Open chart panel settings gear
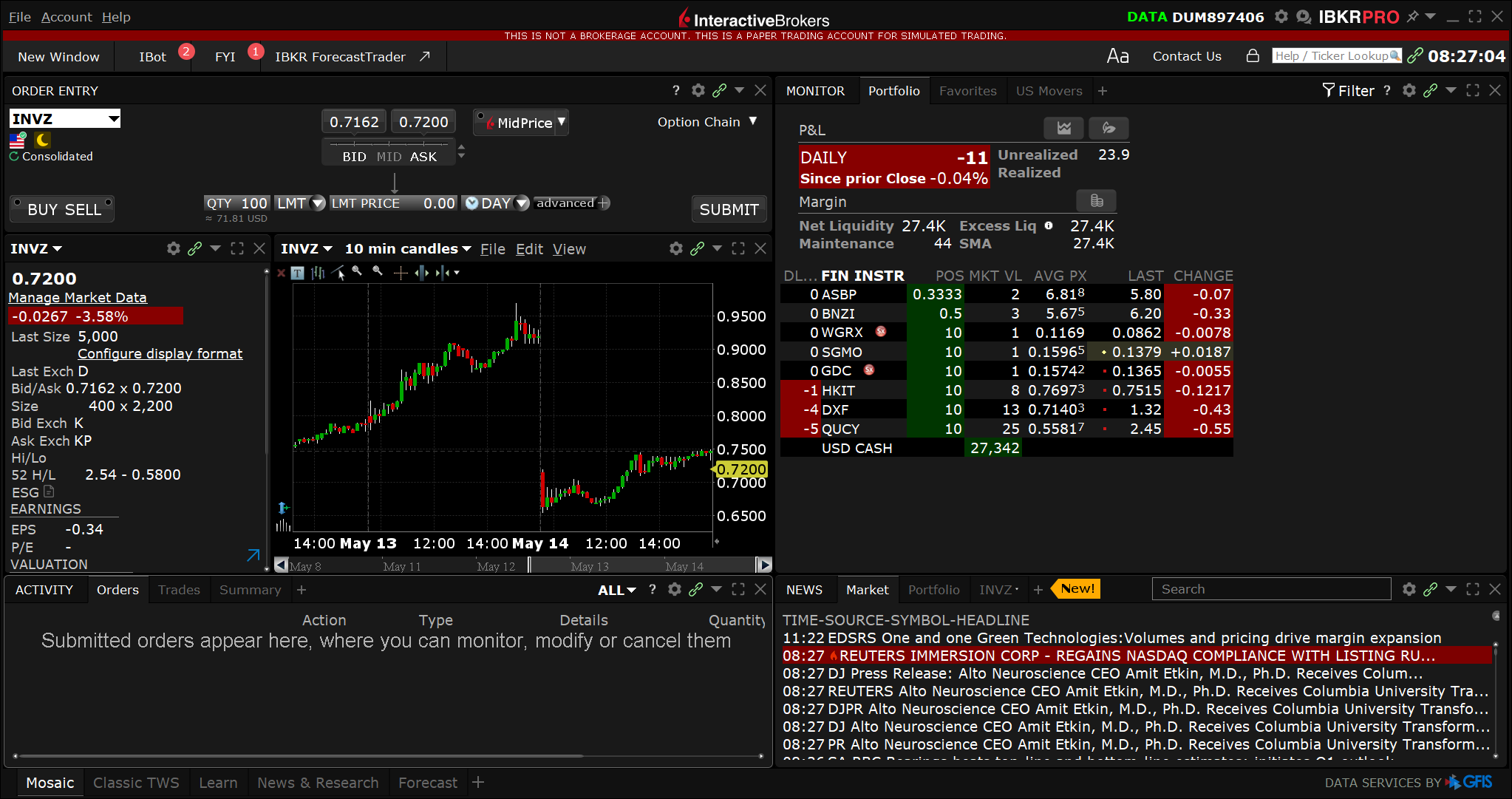 (x=676, y=249)
